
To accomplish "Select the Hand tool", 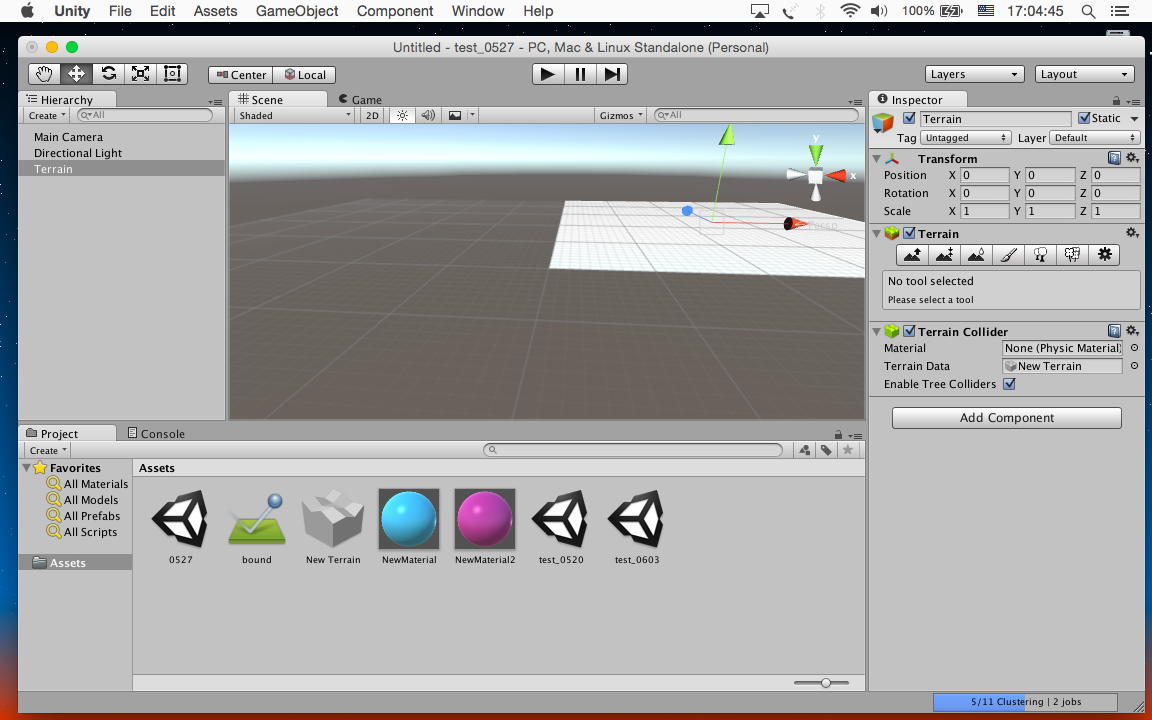I will pos(45,73).
